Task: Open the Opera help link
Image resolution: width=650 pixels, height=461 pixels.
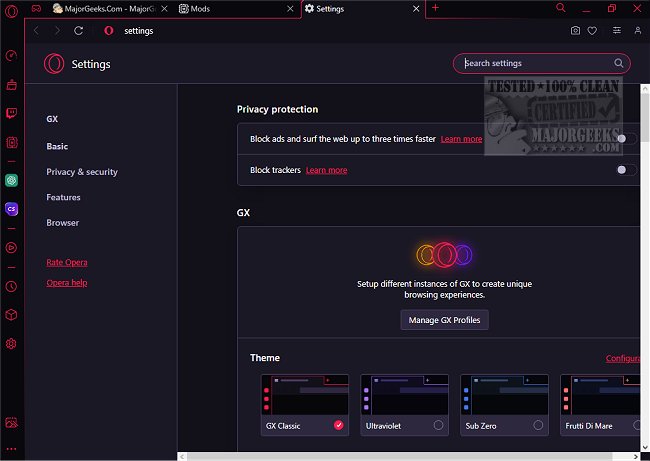Action: (67, 283)
